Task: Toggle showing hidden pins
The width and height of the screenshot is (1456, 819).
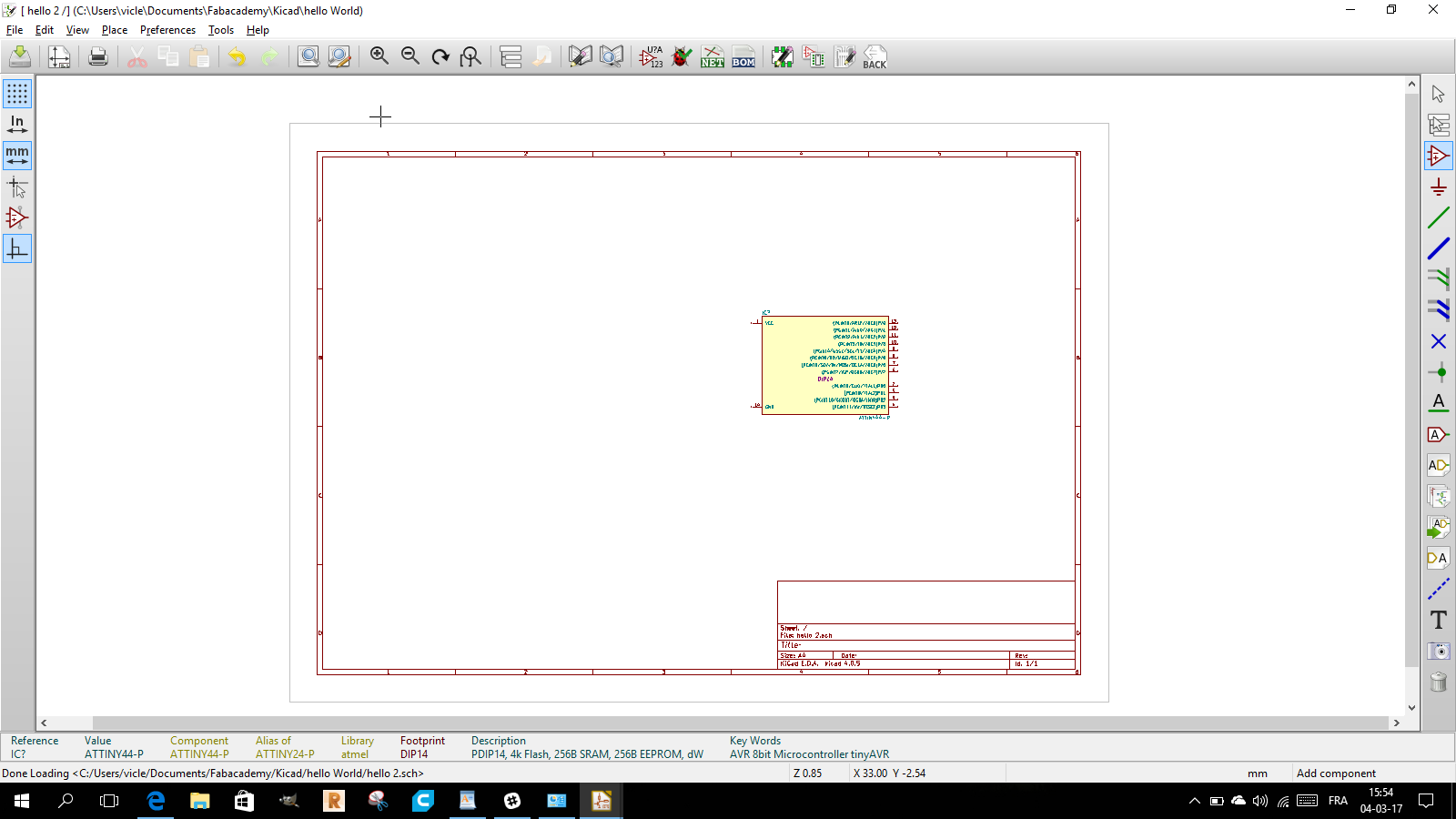Action: click(17, 217)
